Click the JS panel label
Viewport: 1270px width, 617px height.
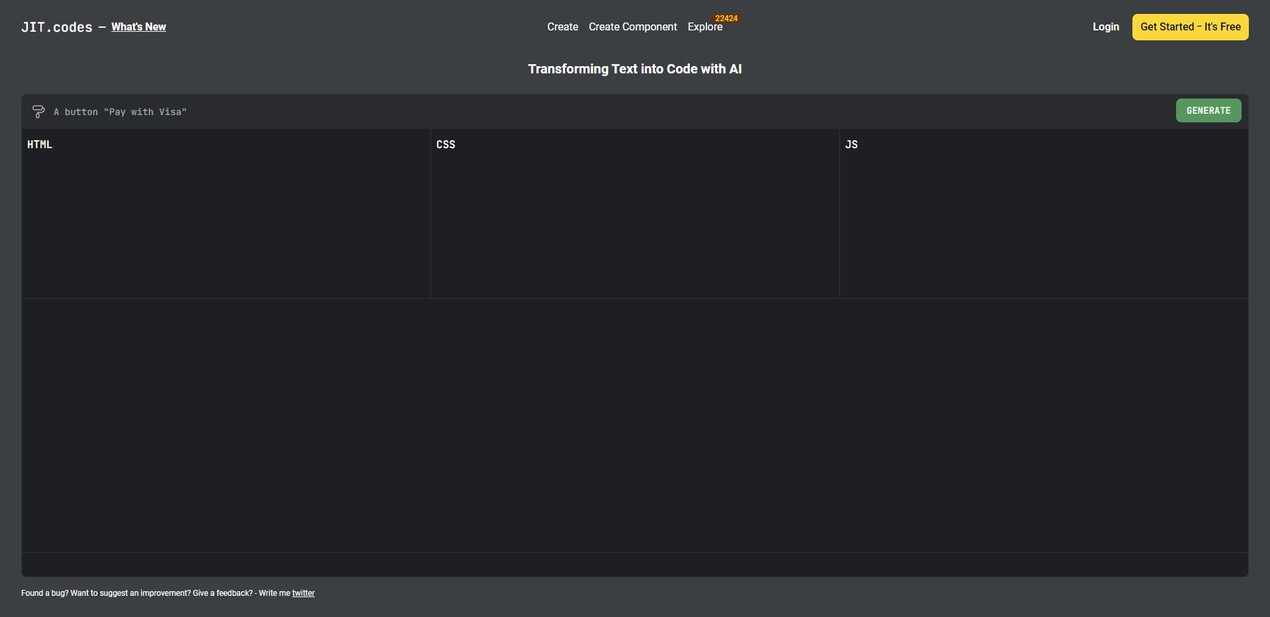pyautogui.click(x=851, y=145)
